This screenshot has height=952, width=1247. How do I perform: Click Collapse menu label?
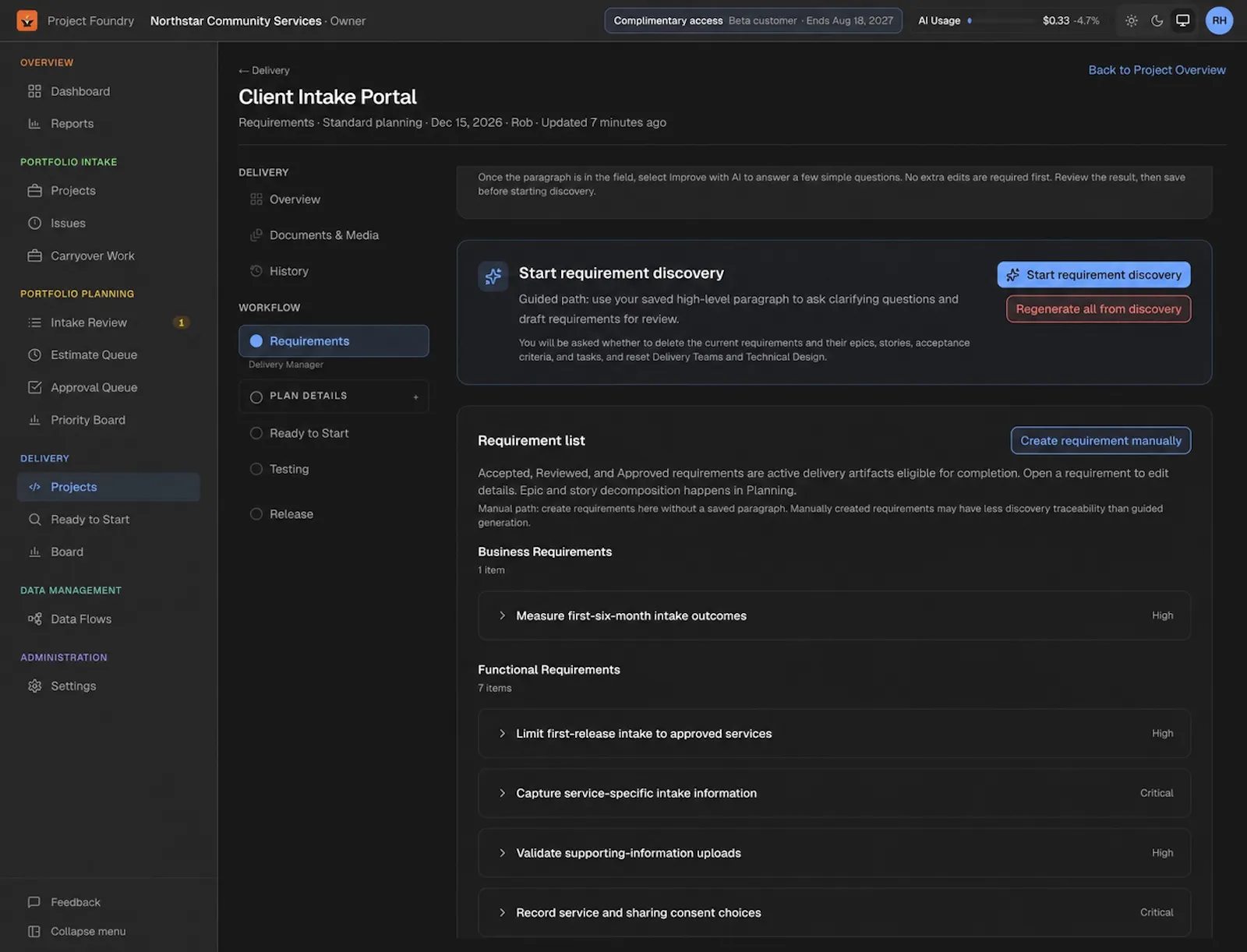(88, 931)
